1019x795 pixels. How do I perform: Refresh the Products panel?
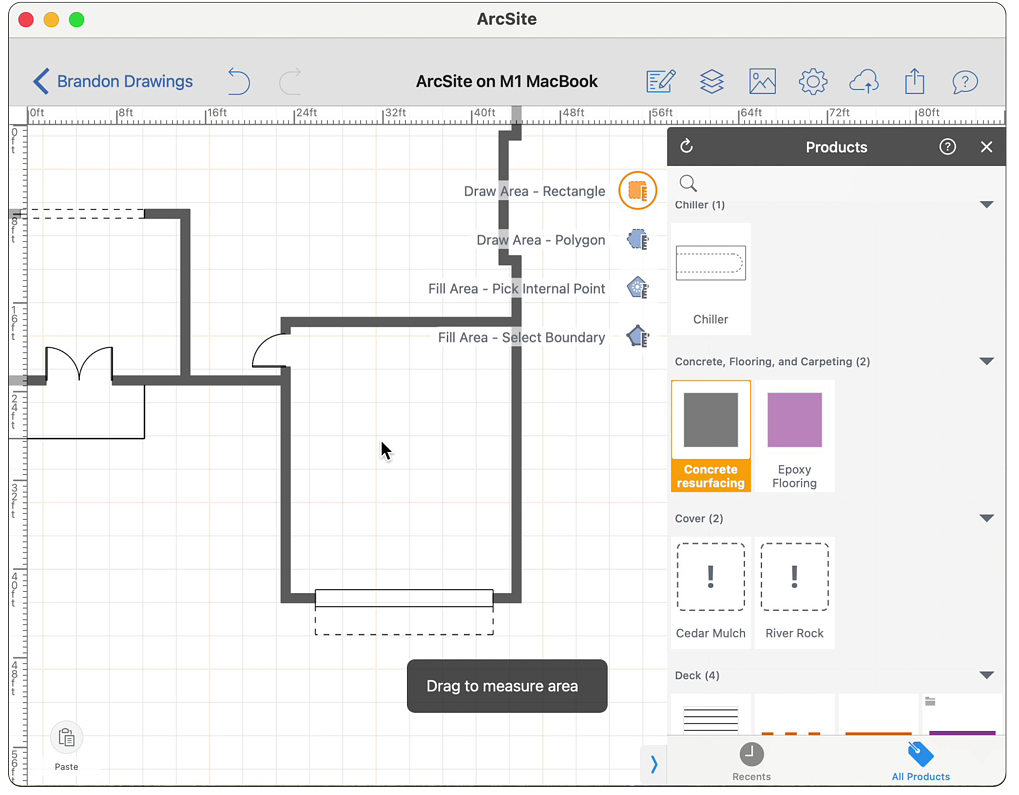coord(686,146)
